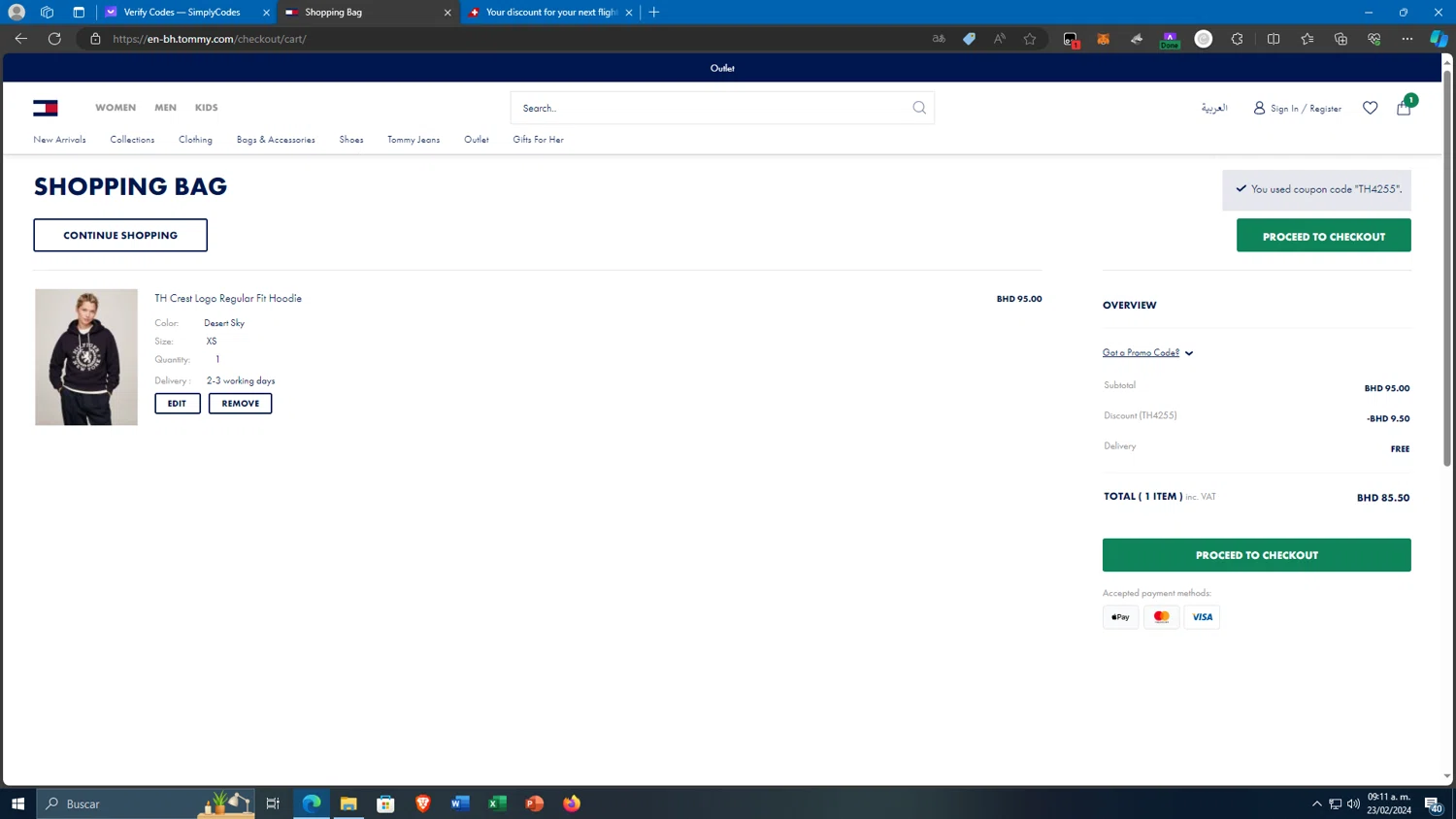Open the WOMEN menu
Viewport: 1456px width, 819px height.
[x=116, y=108]
